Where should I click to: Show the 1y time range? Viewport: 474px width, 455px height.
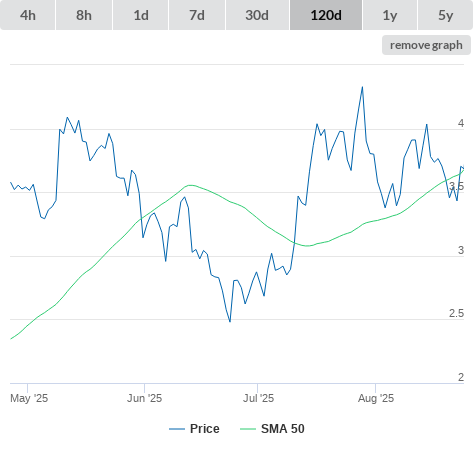point(390,15)
